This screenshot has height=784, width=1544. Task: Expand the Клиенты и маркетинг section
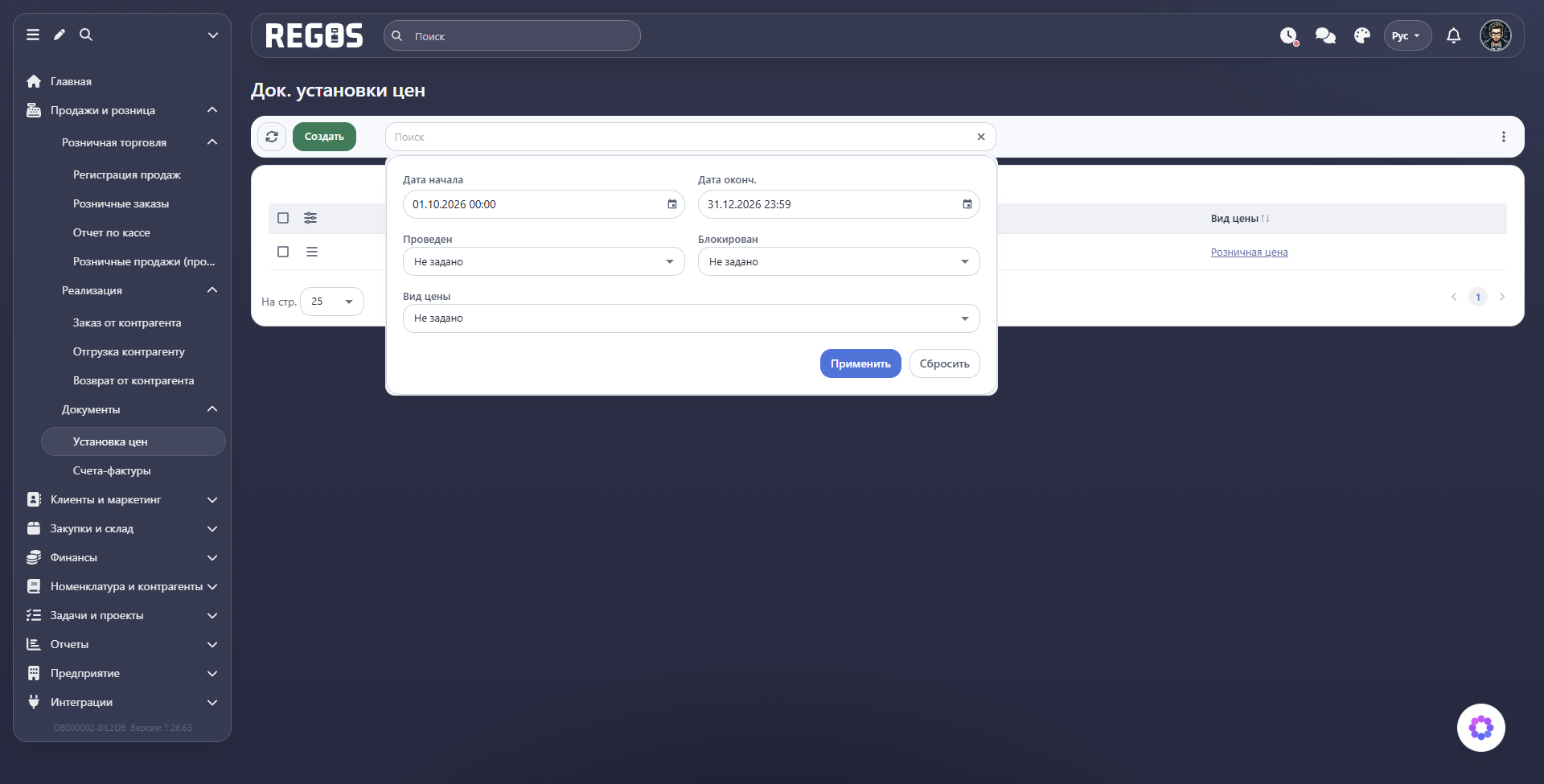click(122, 499)
